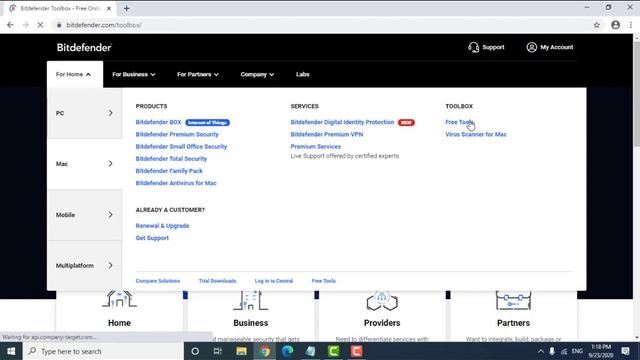Expand the For Partners menu
Screen dimensions: 640x360
tap(198, 74)
